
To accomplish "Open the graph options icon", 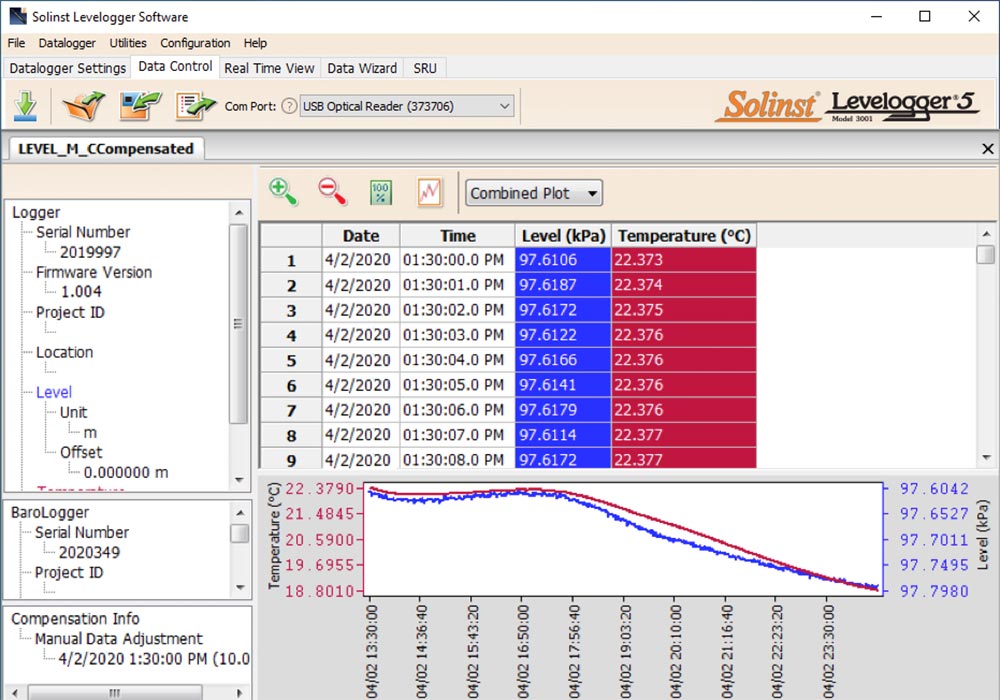I will point(429,192).
